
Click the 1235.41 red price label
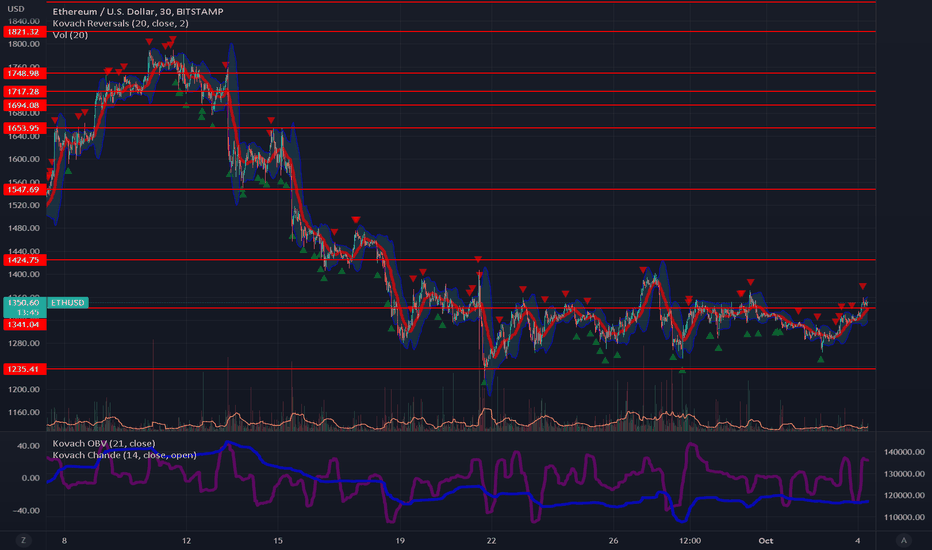point(24,369)
